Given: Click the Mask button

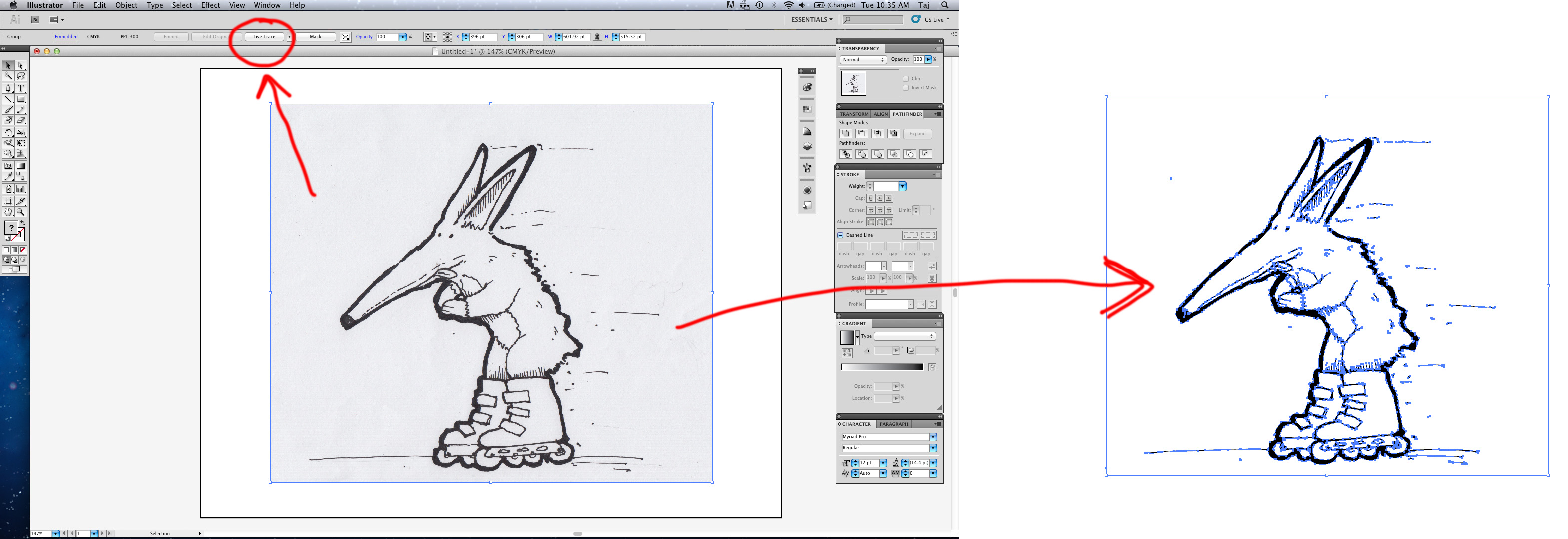Looking at the screenshot, I should click(x=315, y=37).
